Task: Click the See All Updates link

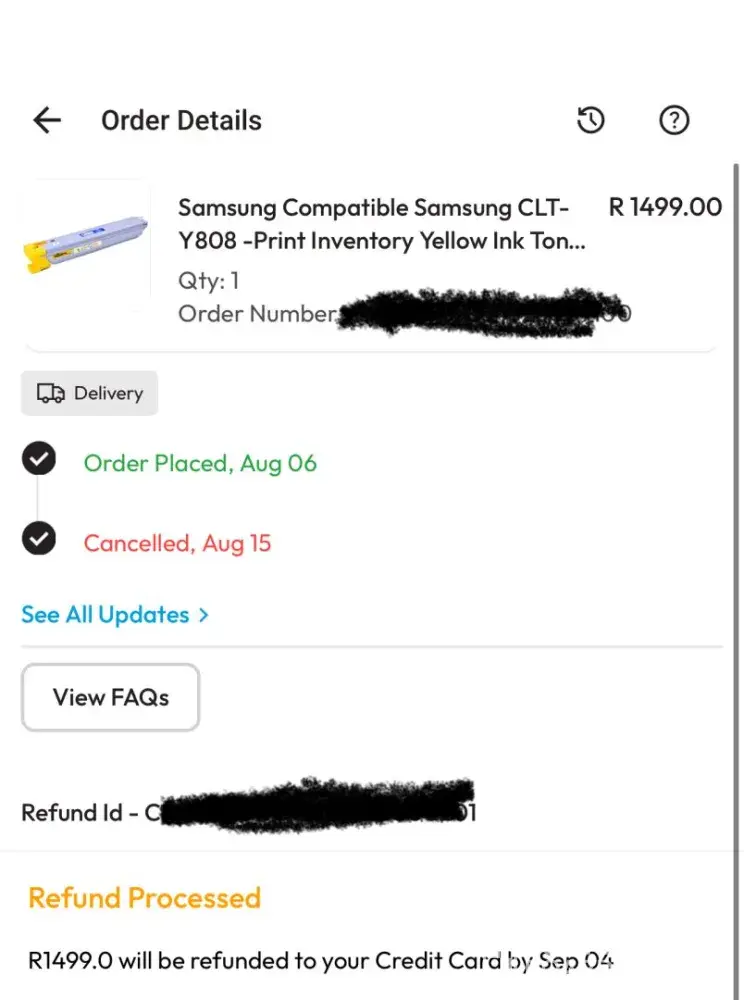Action: click(x=105, y=615)
